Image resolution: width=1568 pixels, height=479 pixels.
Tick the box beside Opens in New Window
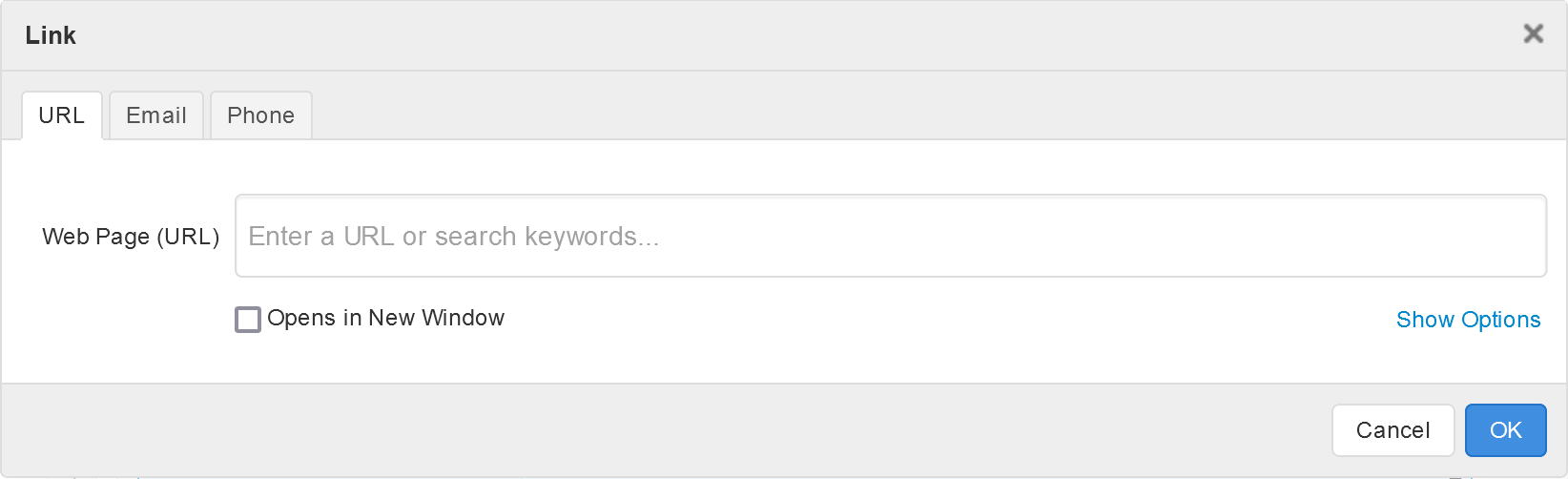tap(248, 319)
